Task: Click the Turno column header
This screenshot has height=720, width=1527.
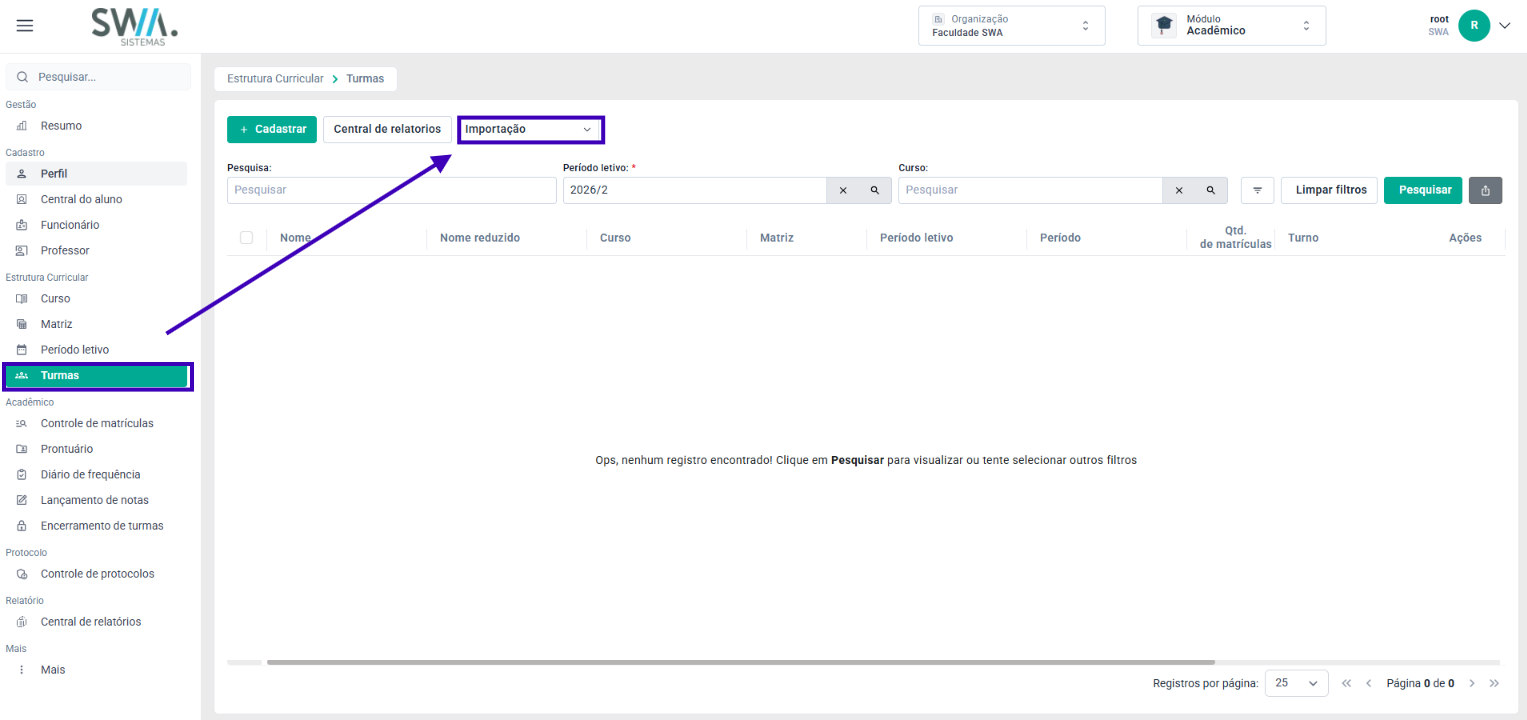Action: (x=1303, y=238)
